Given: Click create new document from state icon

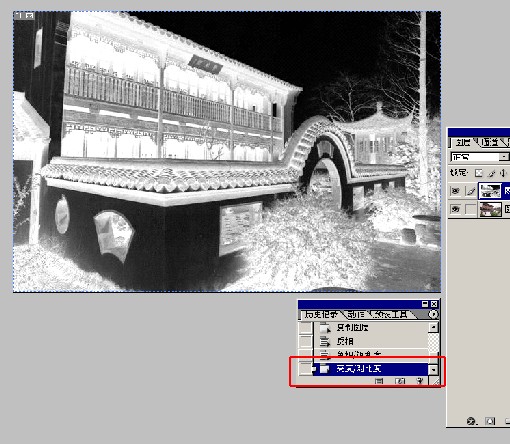Looking at the screenshot, I should click(x=379, y=381).
